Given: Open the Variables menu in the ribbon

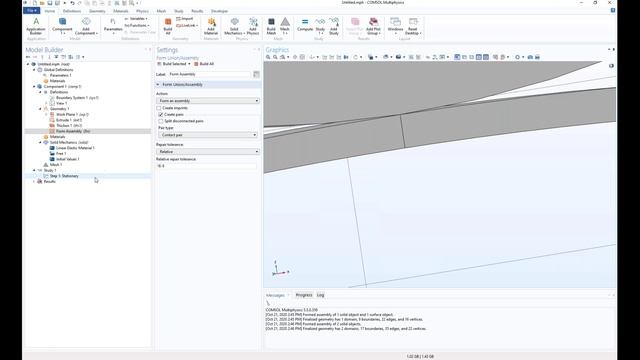Looking at the screenshot, I should pyautogui.click(x=136, y=19).
